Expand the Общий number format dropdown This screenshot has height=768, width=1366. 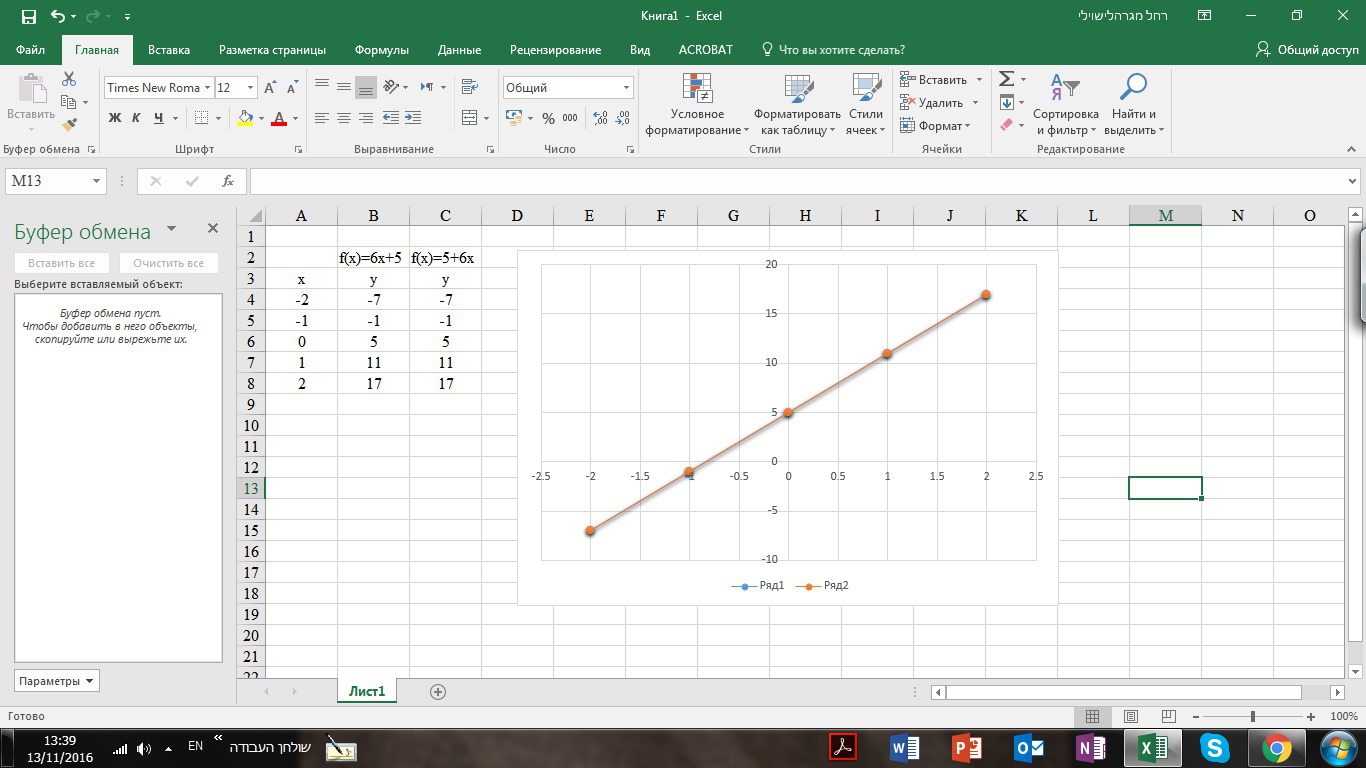click(x=626, y=88)
